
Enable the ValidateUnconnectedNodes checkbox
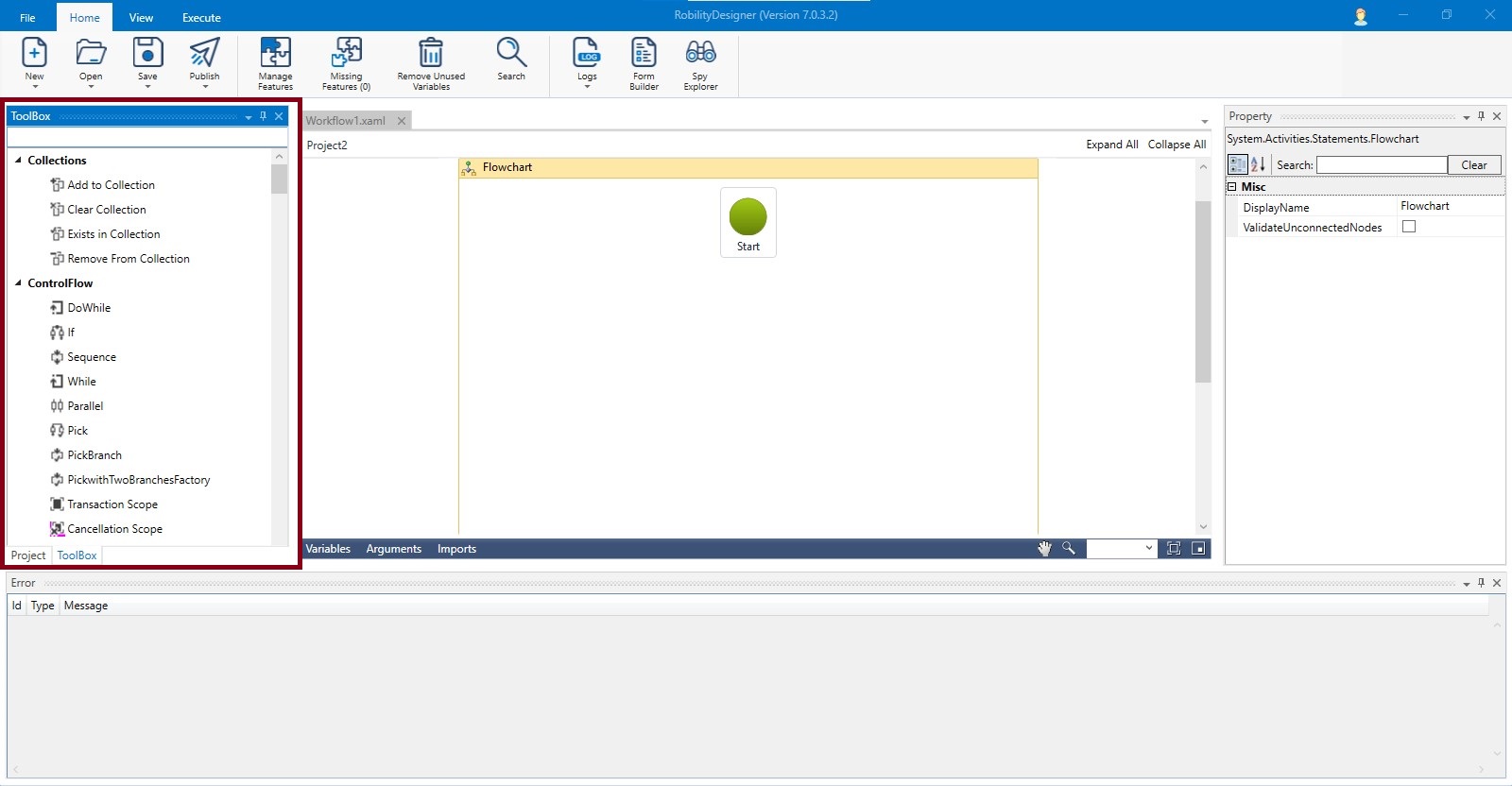(1409, 227)
